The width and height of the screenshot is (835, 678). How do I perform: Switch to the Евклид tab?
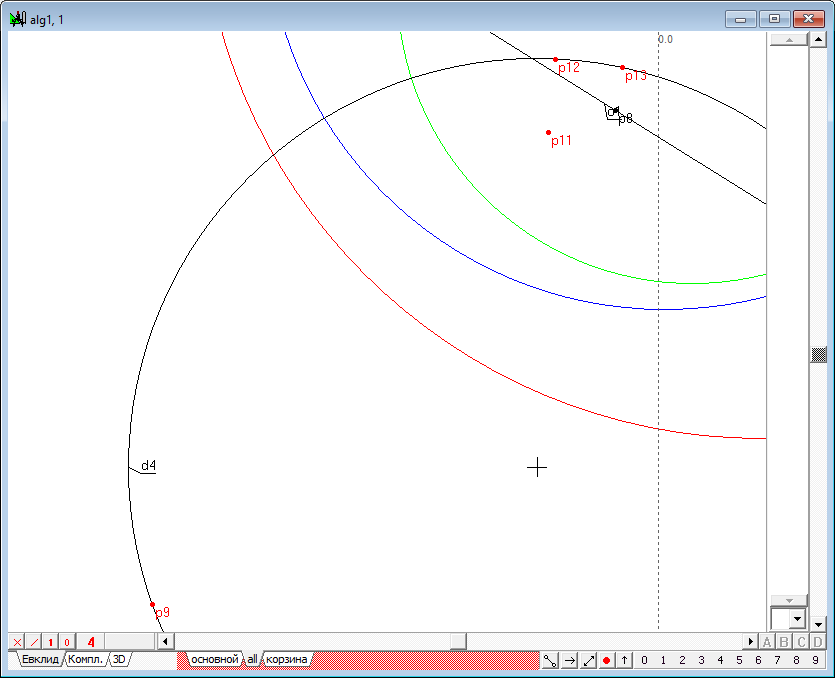pyautogui.click(x=40, y=659)
